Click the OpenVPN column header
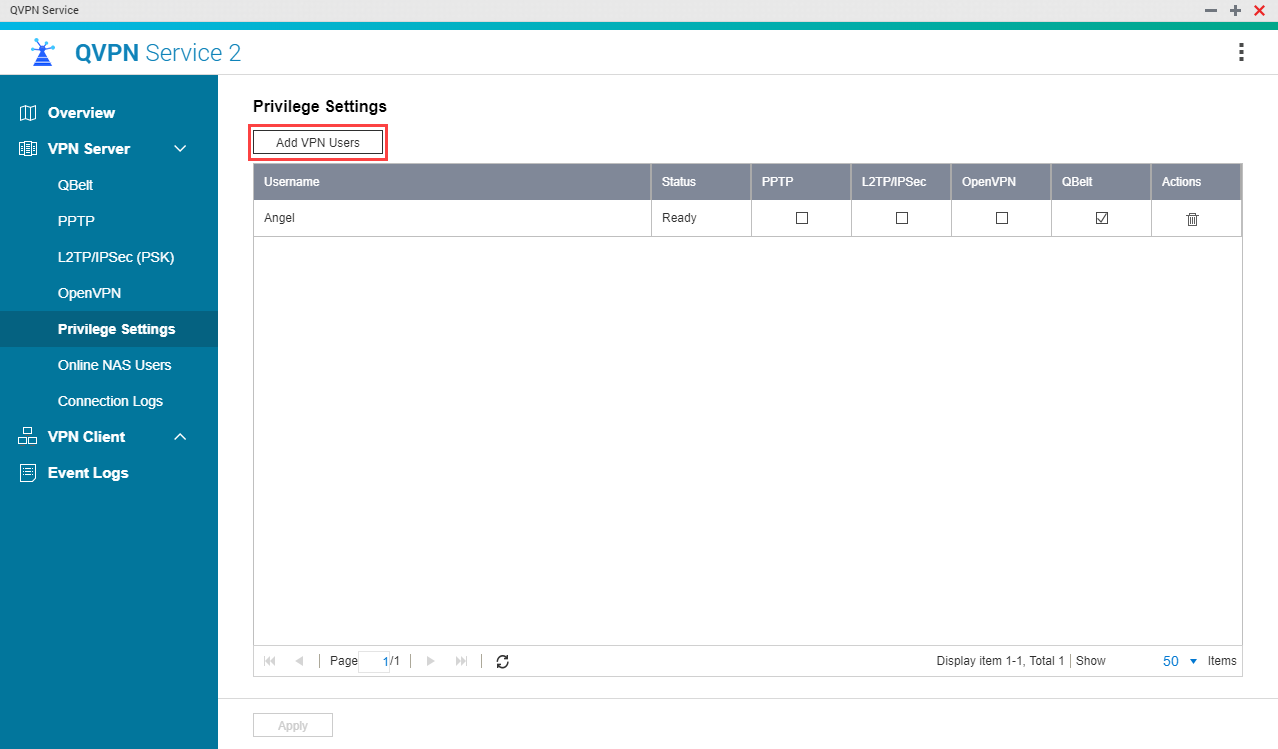 pyautogui.click(x=1001, y=182)
